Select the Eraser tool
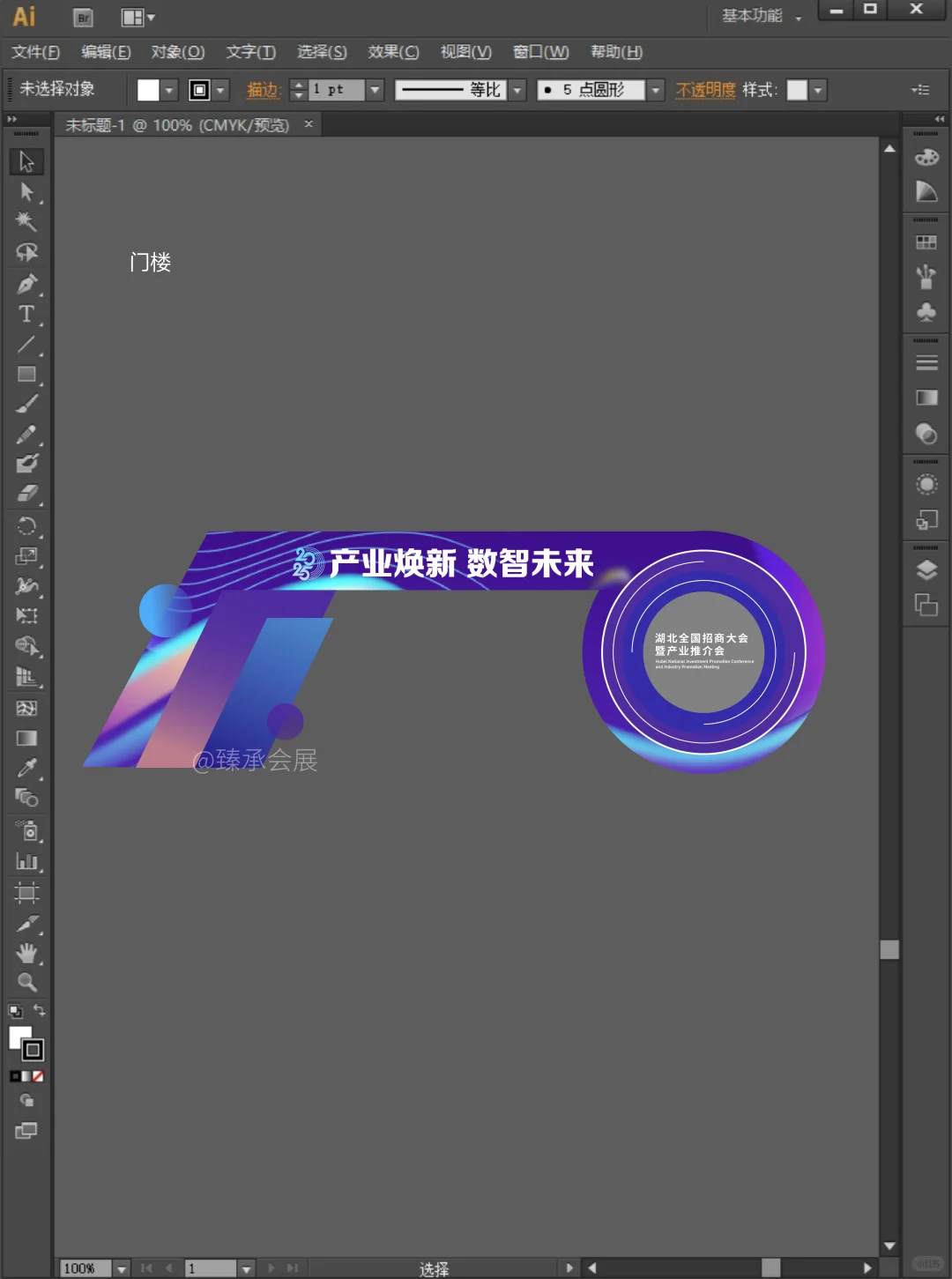Image resolution: width=952 pixels, height=1279 pixels. click(x=26, y=494)
